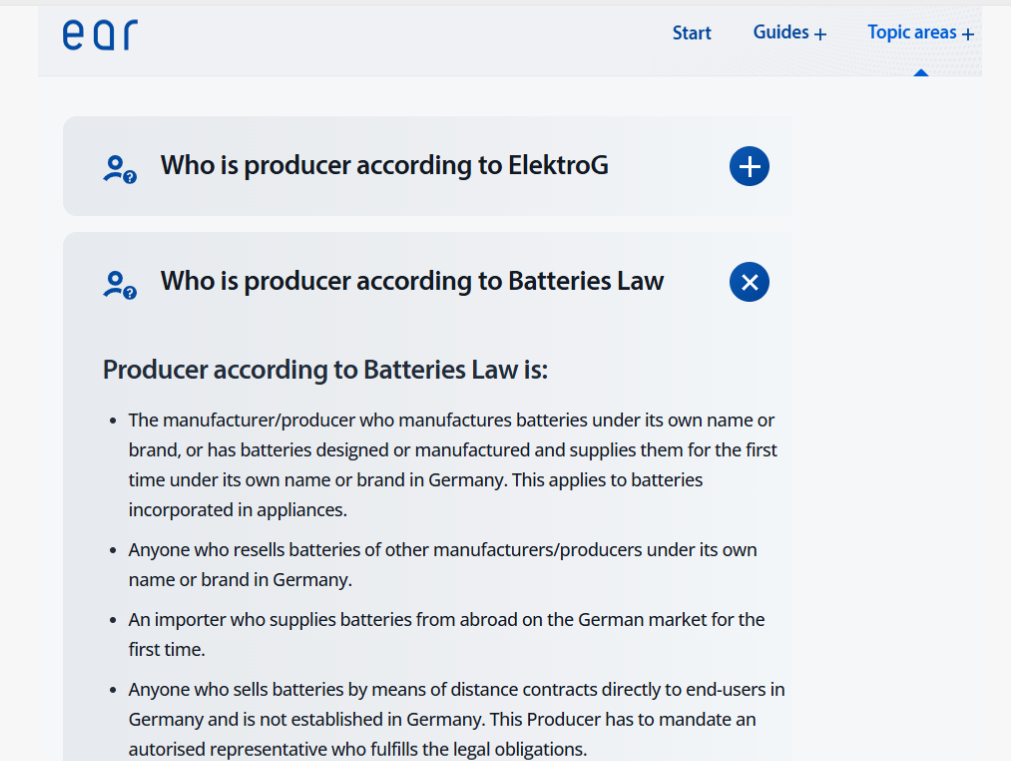Click the 'Who is producer according to ElektroG' heading
This screenshot has width=1011, height=761.
click(384, 165)
